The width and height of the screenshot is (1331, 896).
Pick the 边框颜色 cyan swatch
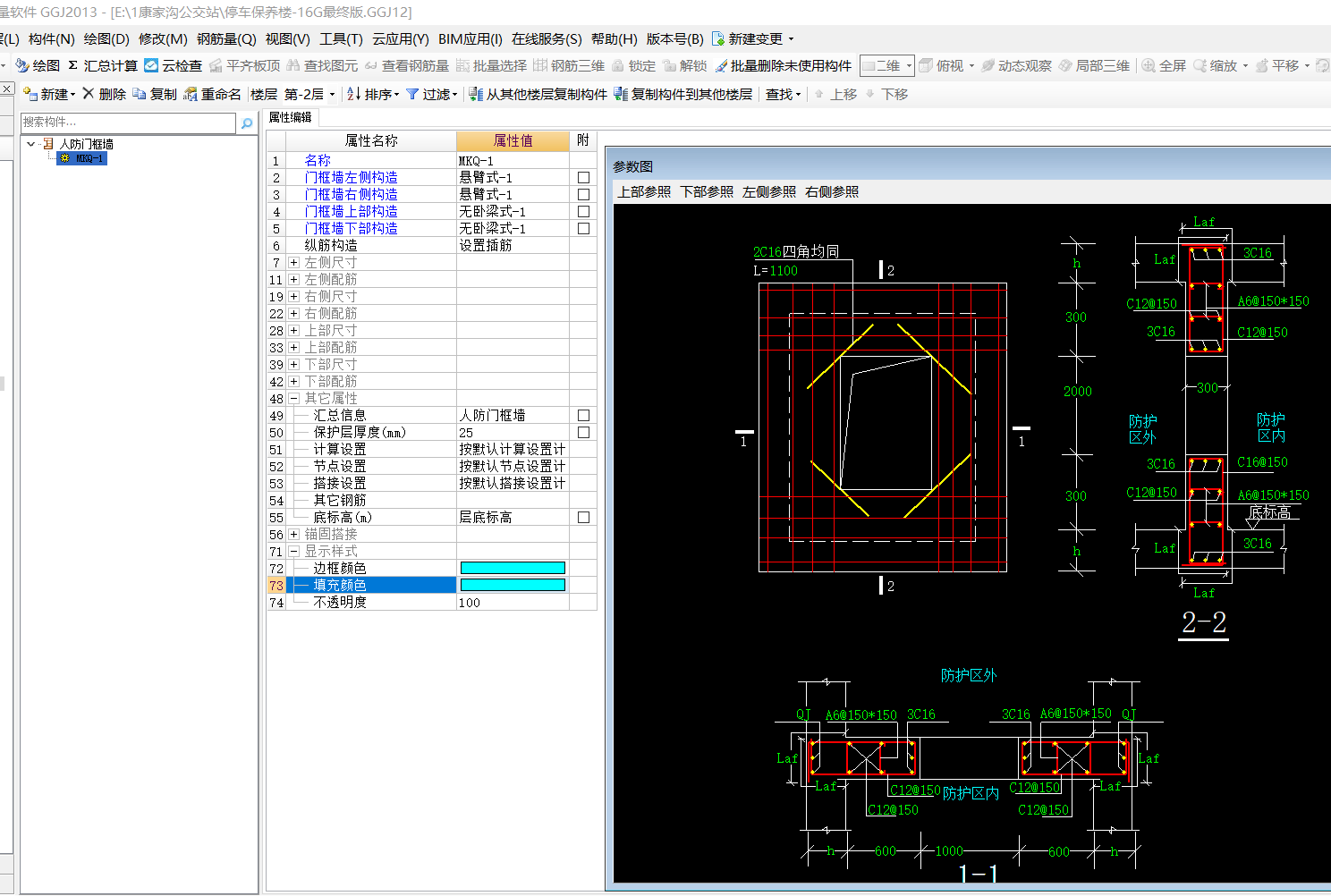pos(513,568)
